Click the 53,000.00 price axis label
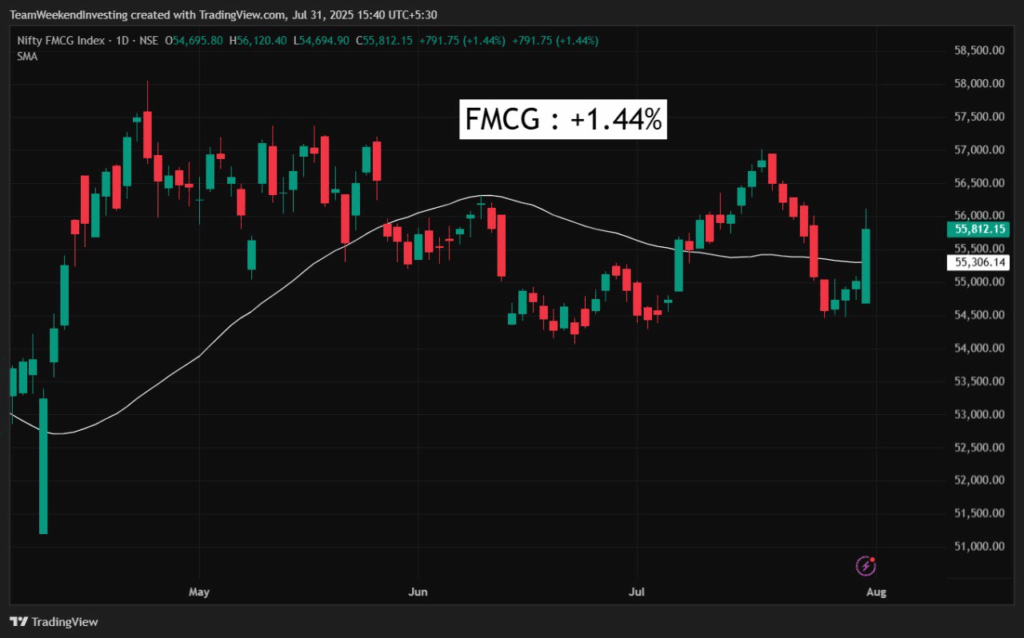 [979, 414]
